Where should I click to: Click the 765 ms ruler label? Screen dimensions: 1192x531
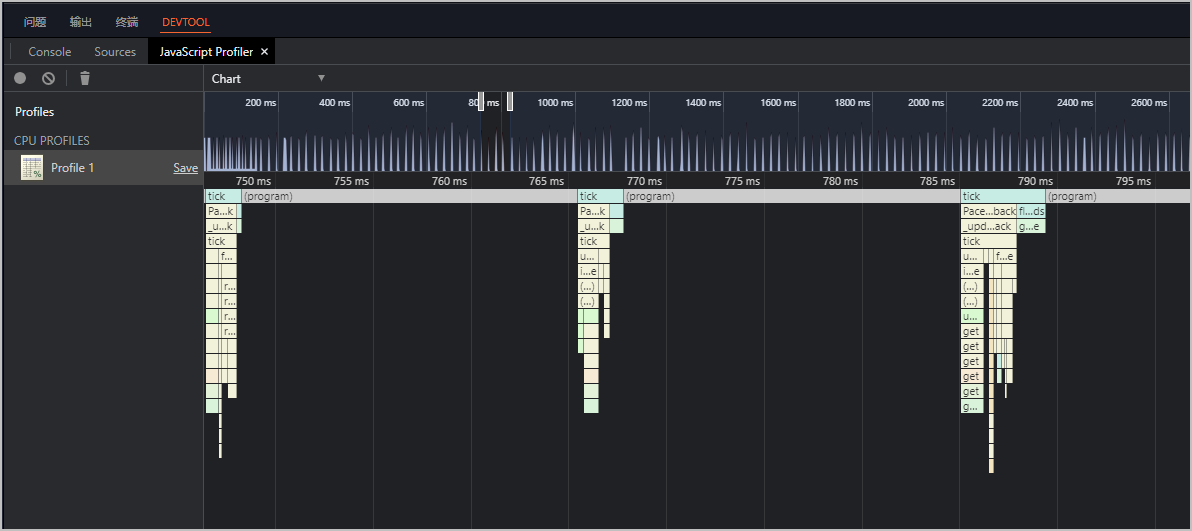point(547,181)
